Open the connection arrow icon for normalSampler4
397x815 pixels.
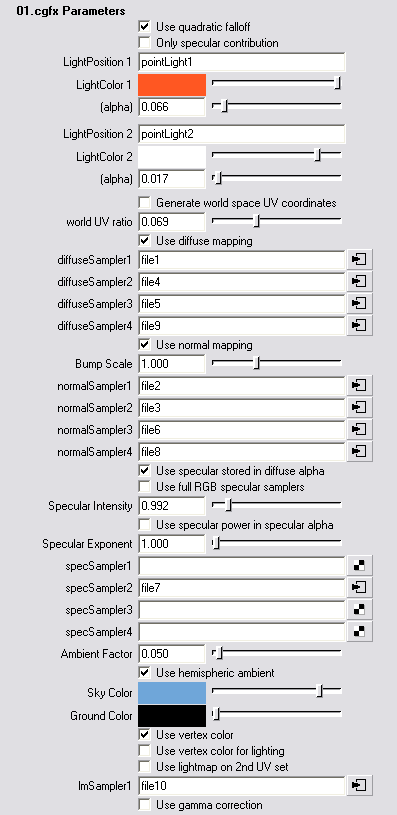[x=359, y=451]
